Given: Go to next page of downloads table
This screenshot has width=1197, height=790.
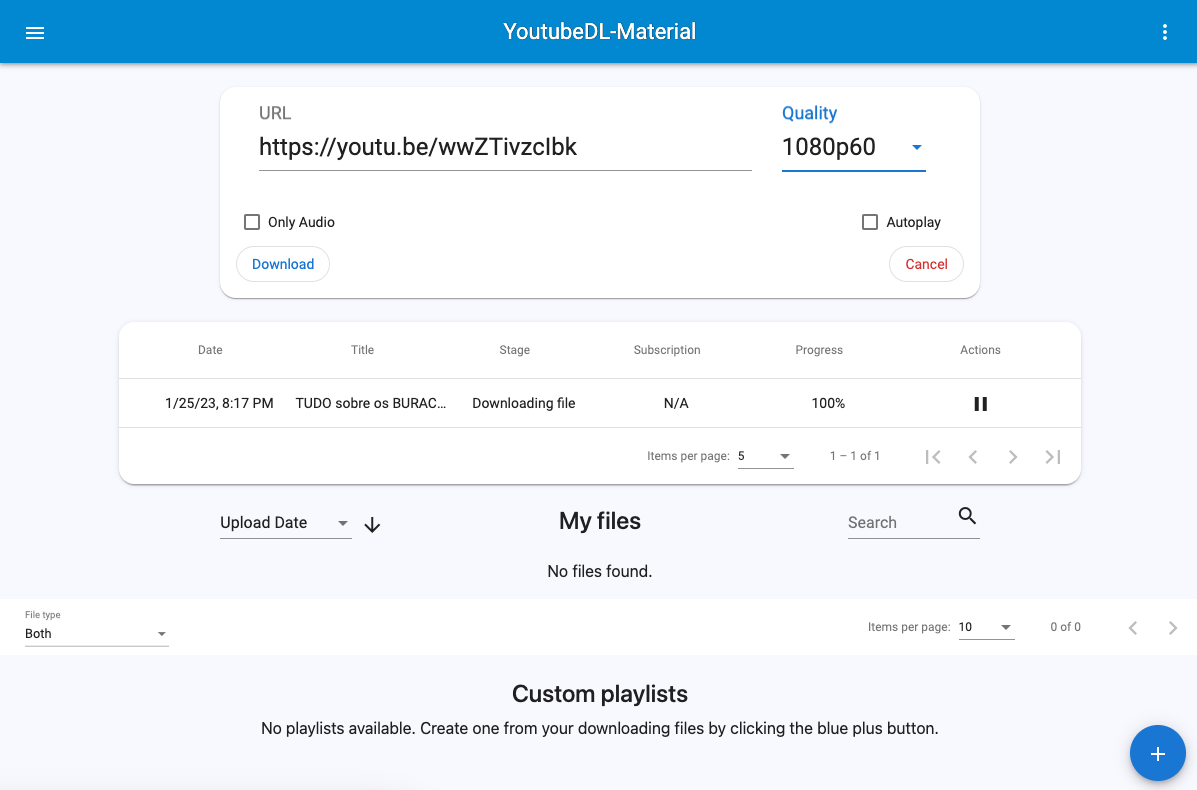Looking at the screenshot, I should (x=1012, y=457).
